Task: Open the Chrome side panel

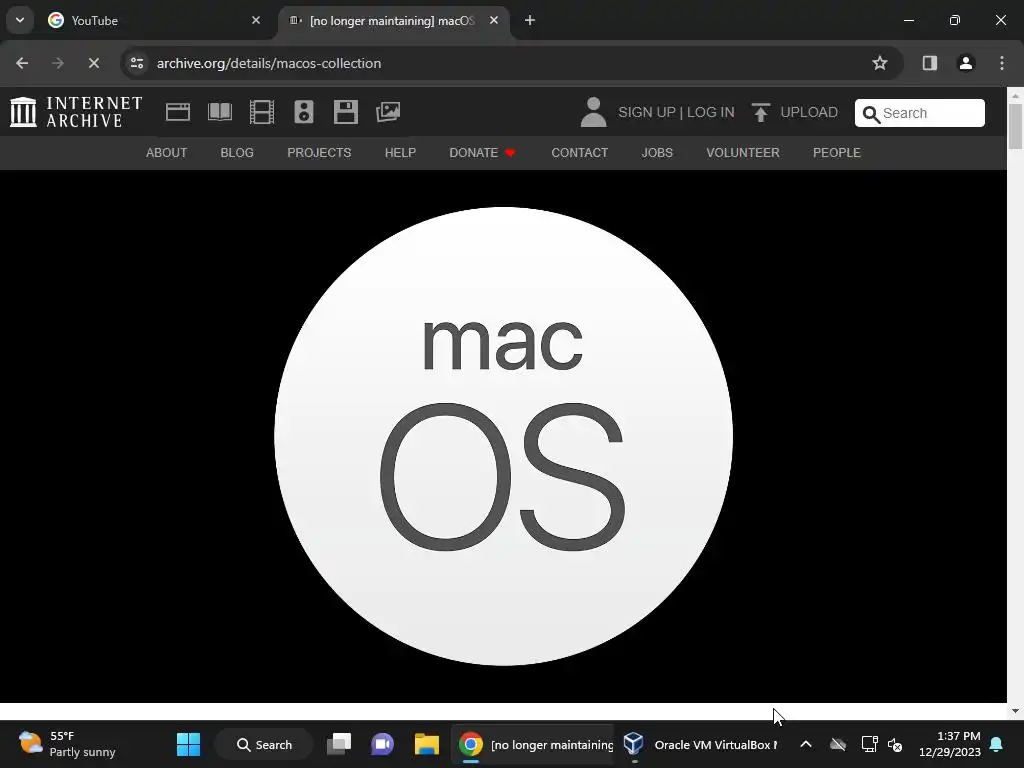Action: [929, 63]
